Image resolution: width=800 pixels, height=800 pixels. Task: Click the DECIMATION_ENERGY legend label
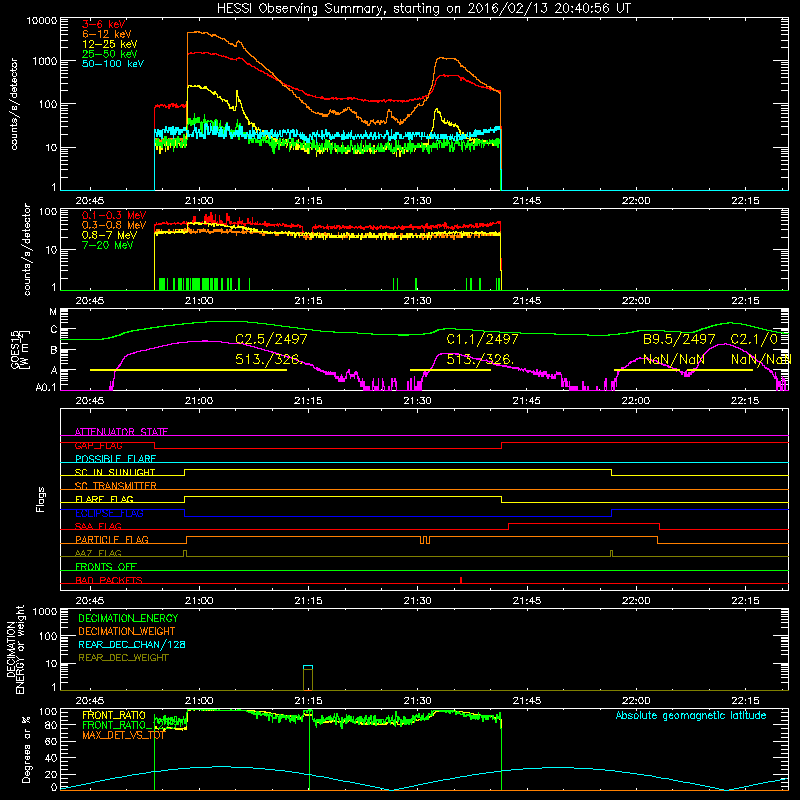(128, 618)
